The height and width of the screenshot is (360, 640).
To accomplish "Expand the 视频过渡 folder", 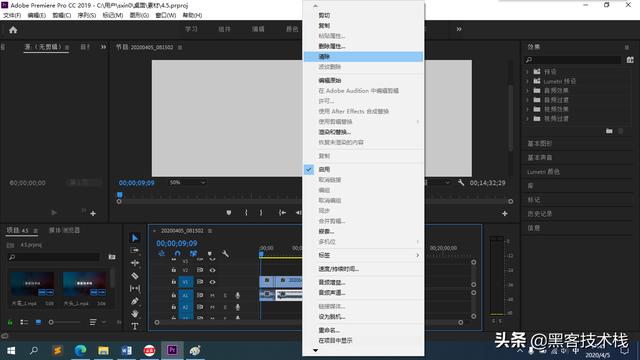I will [527, 119].
